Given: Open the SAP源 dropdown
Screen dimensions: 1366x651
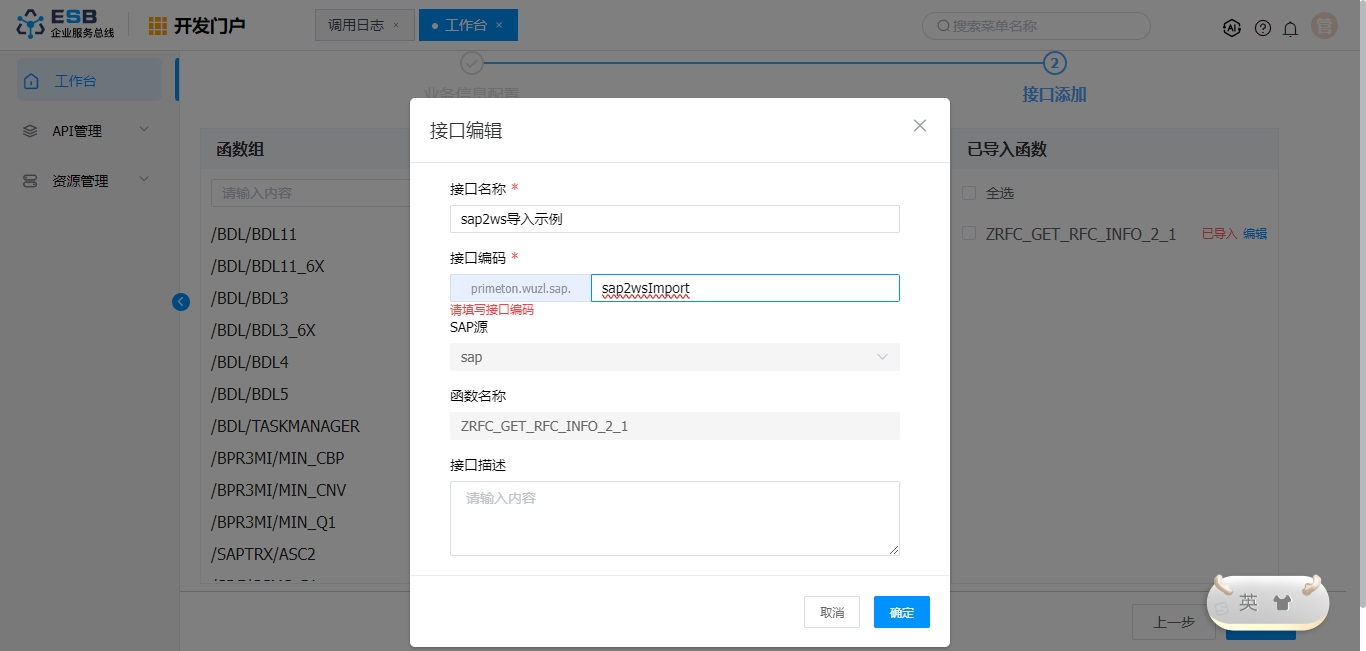Looking at the screenshot, I should coord(674,357).
